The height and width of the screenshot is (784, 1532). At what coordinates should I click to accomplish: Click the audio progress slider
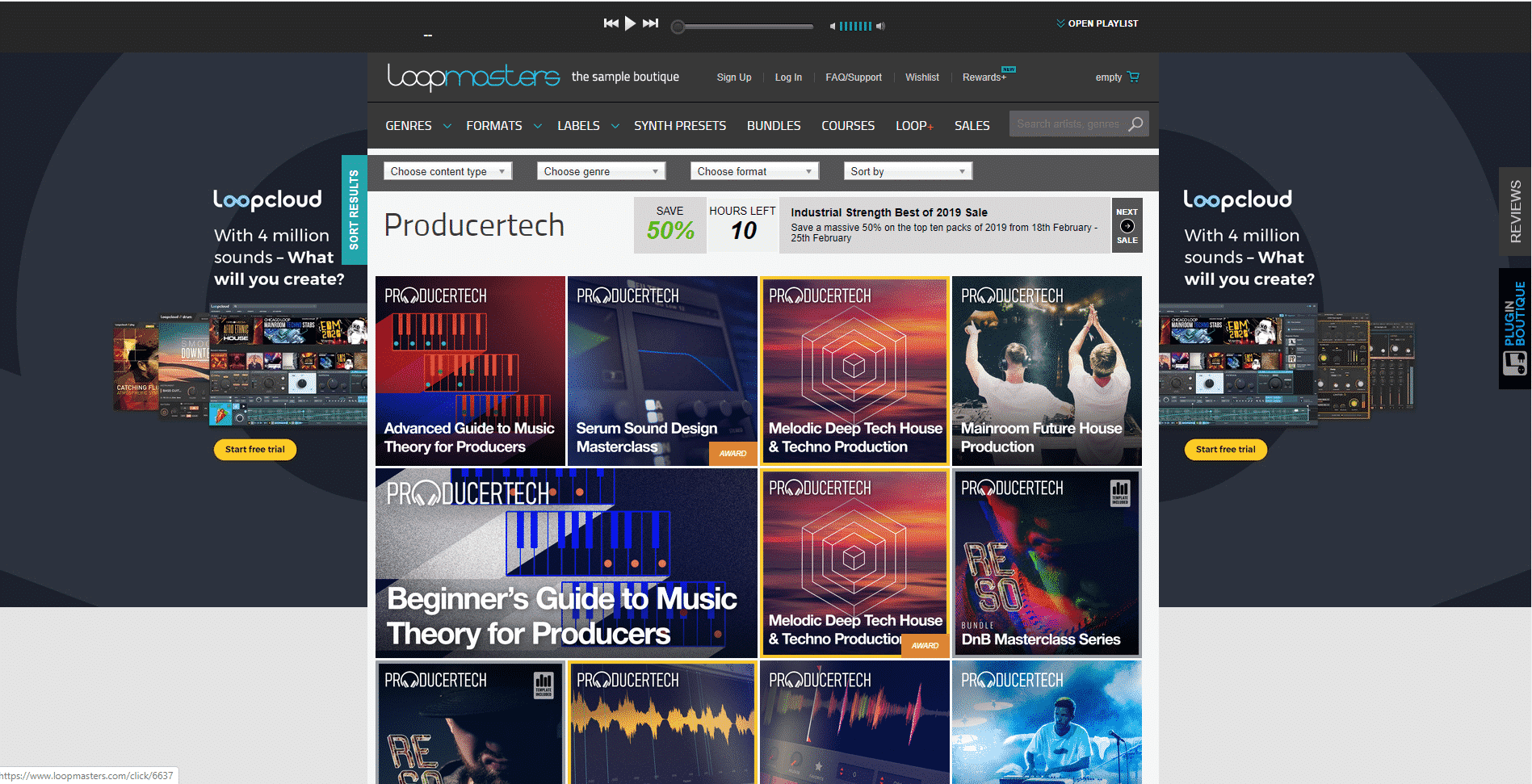pos(743,27)
